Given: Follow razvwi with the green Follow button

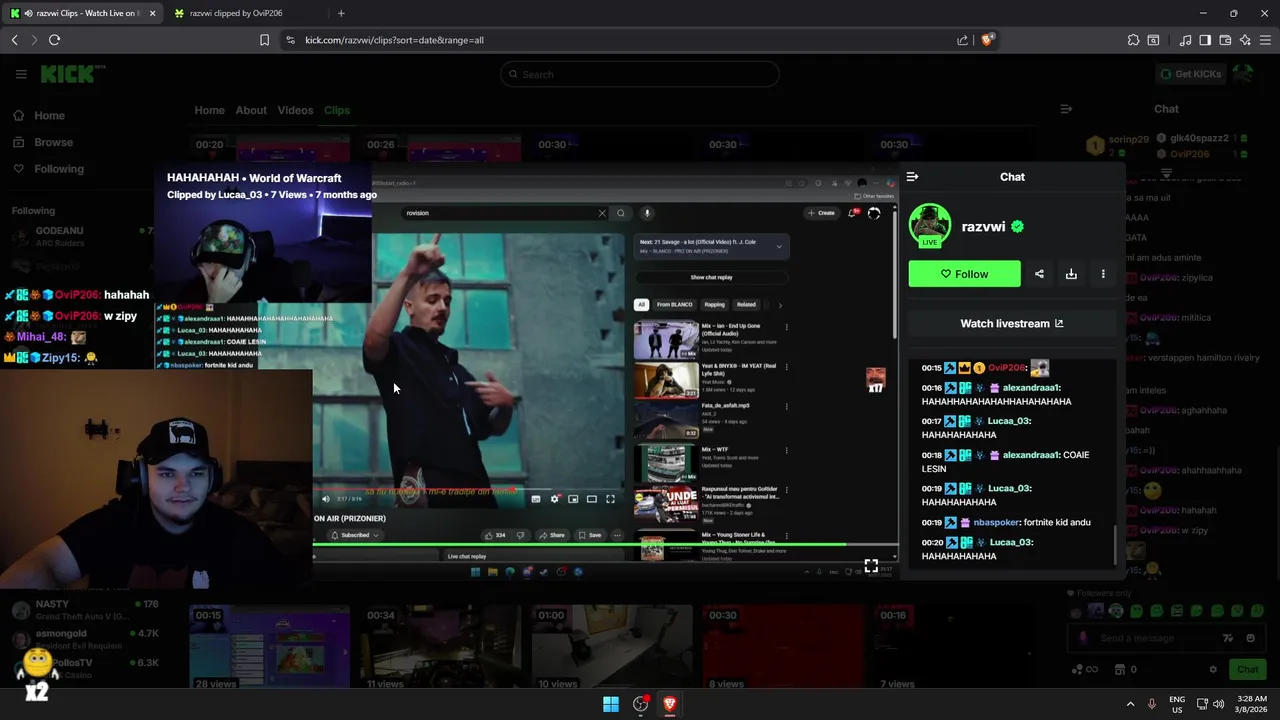Looking at the screenshot, I should (964, 274).
